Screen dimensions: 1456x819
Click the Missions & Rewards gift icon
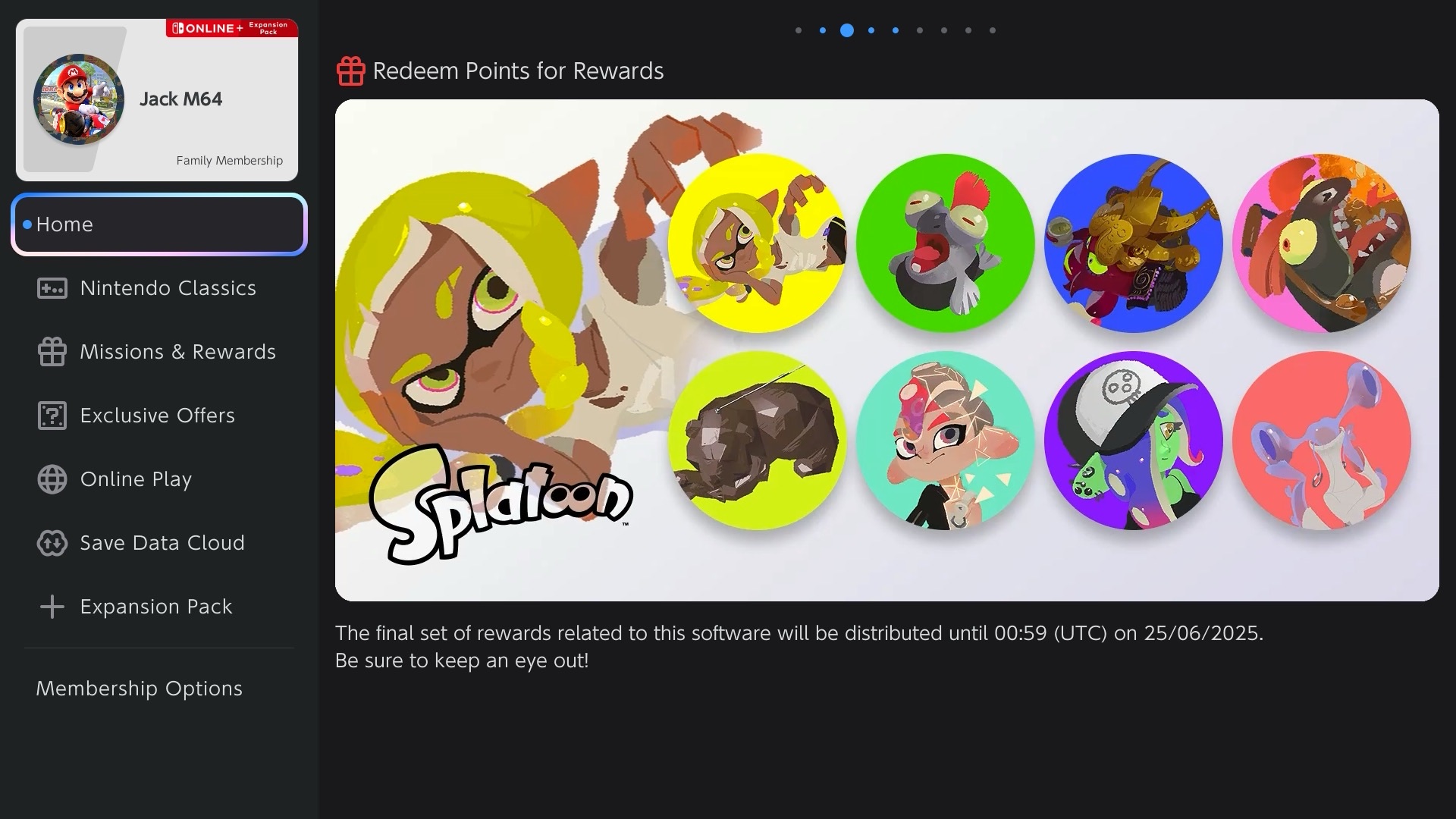(52, 352)
